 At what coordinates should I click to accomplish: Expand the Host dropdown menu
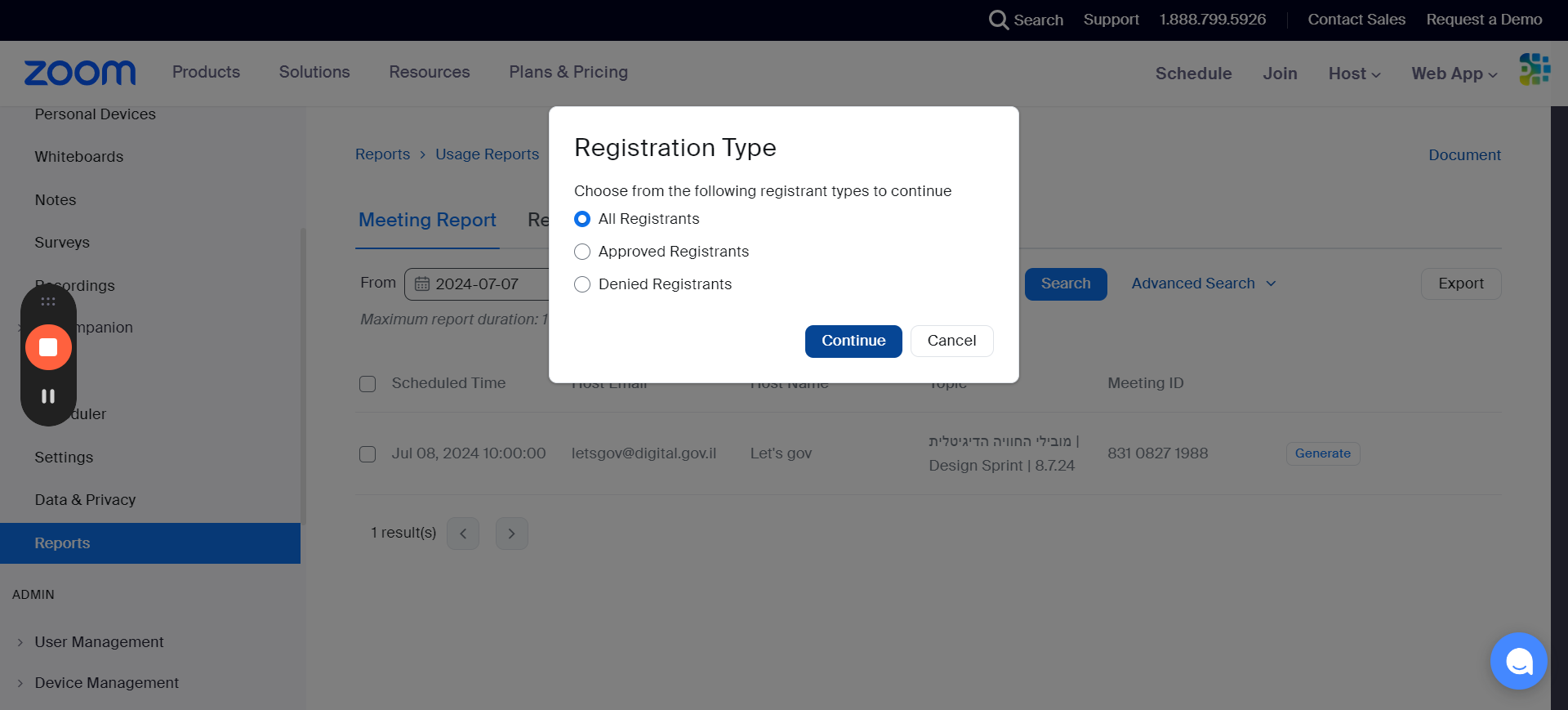tap(1354, 74)
